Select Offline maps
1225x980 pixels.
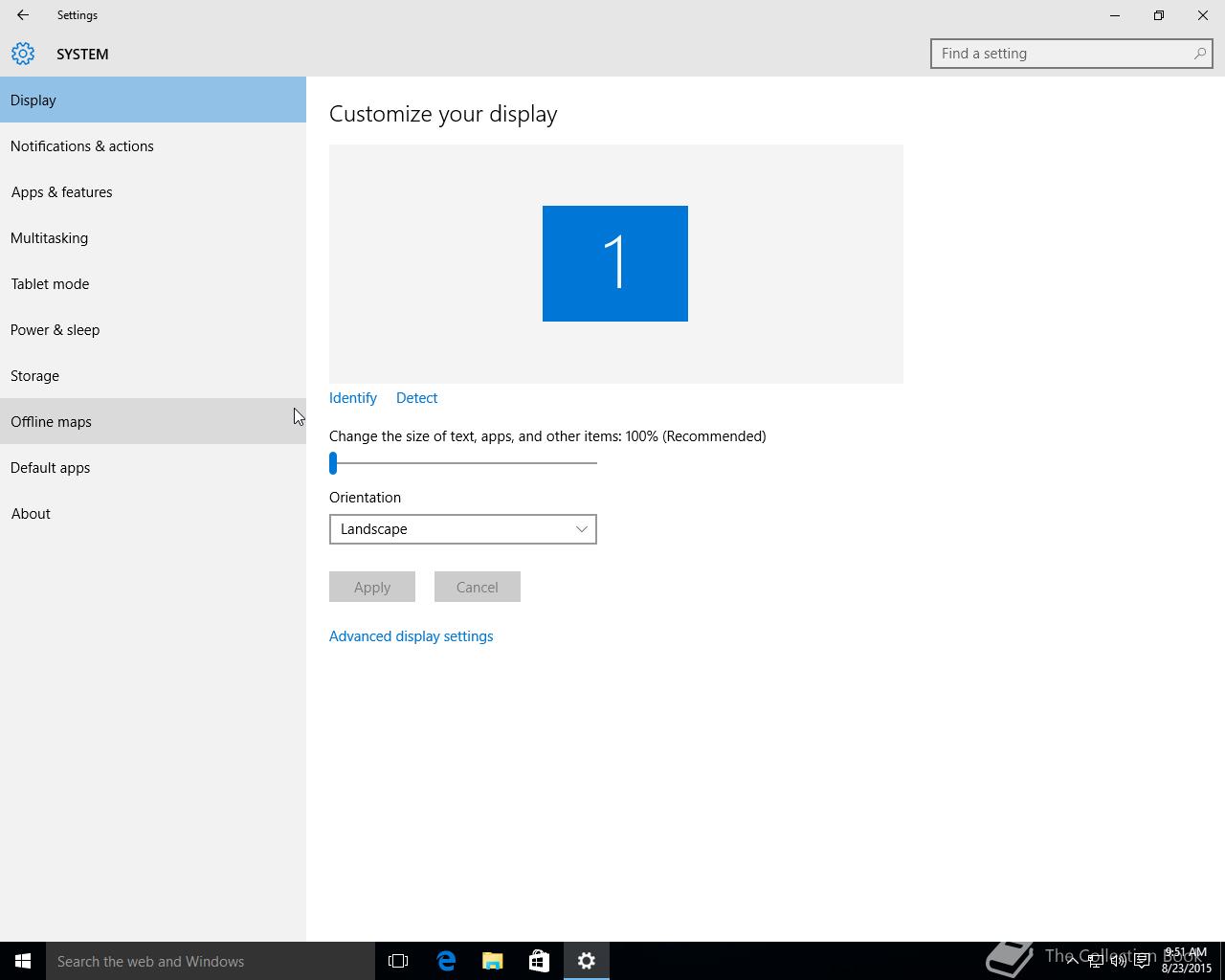(153, 421)
